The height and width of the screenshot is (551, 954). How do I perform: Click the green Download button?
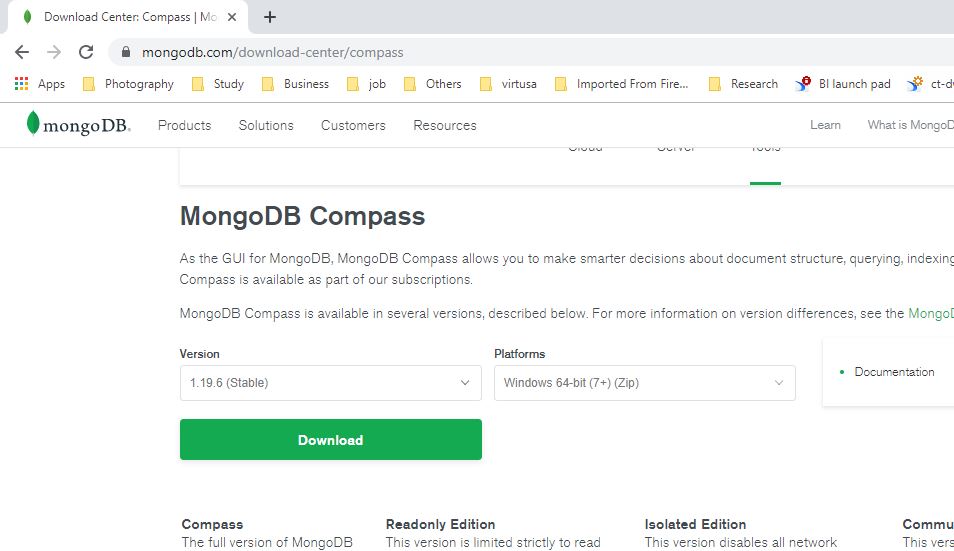pyautogui.click(x=330, y=439)
